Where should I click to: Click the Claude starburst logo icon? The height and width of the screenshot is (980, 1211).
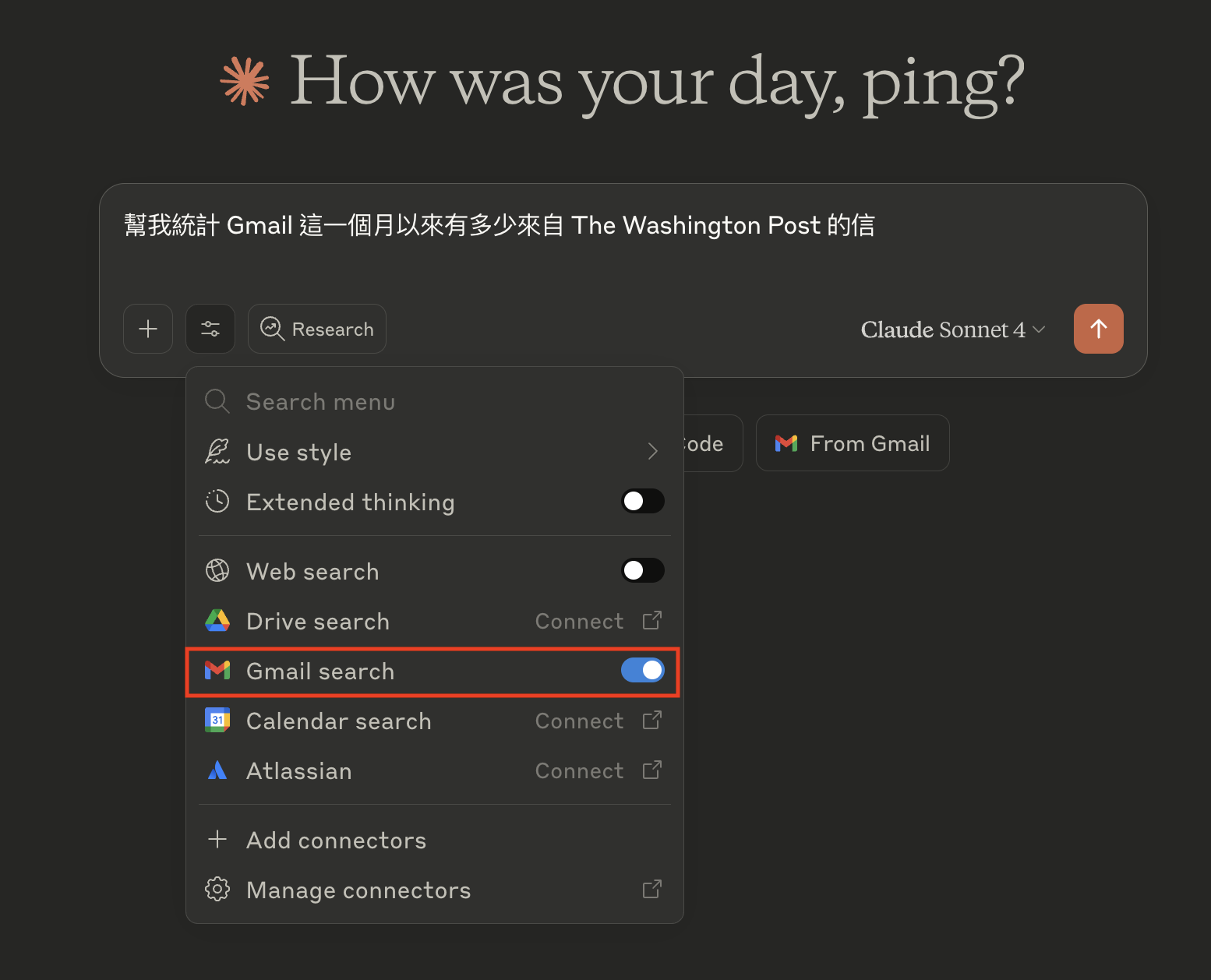(x=245, y=81)
